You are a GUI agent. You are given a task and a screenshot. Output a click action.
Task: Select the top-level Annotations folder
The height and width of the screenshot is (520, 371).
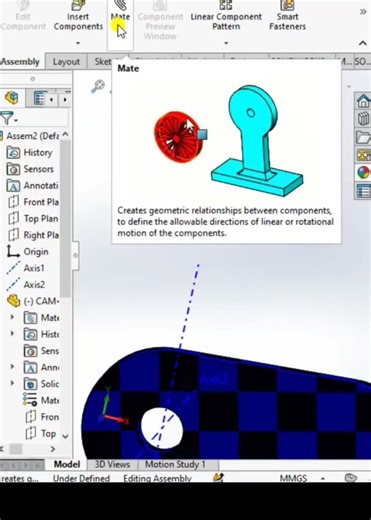pos(33,185)
